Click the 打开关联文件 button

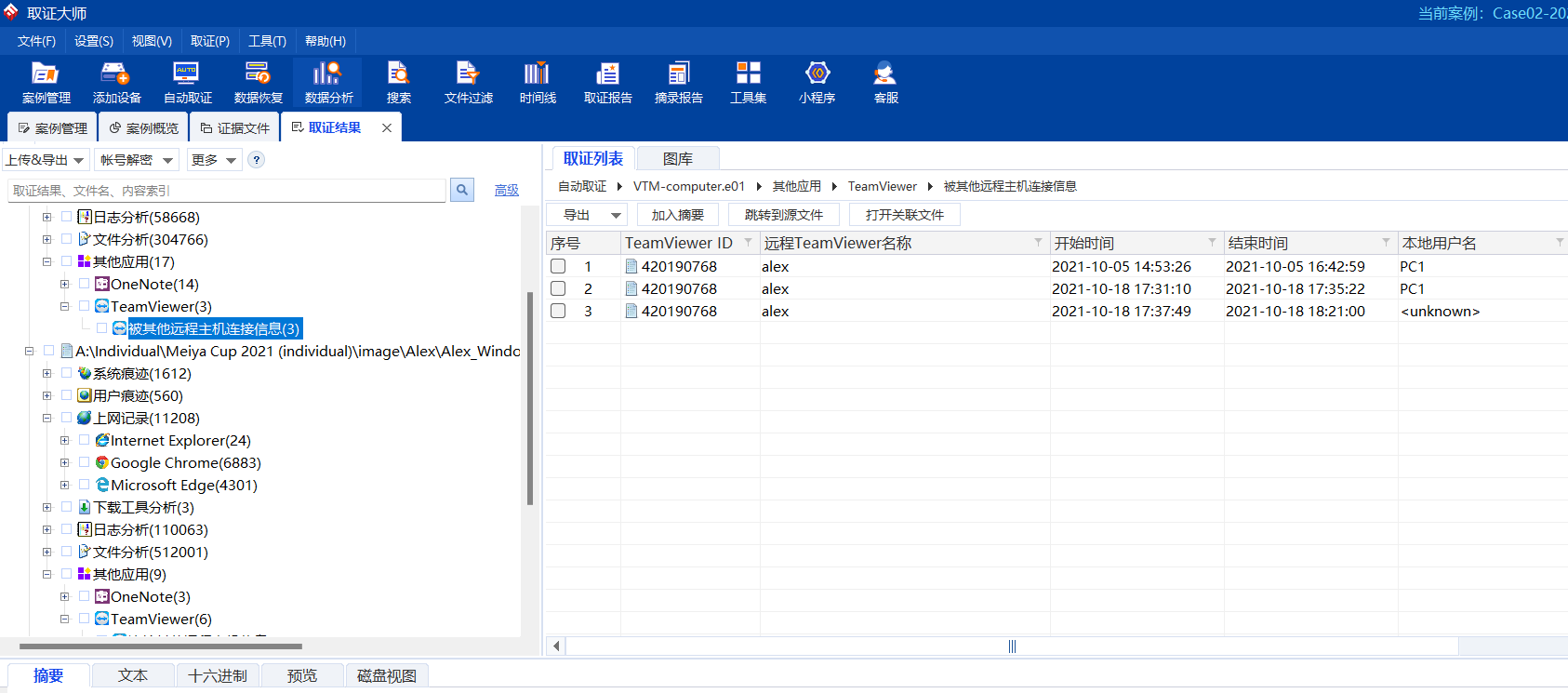point(904,215)
